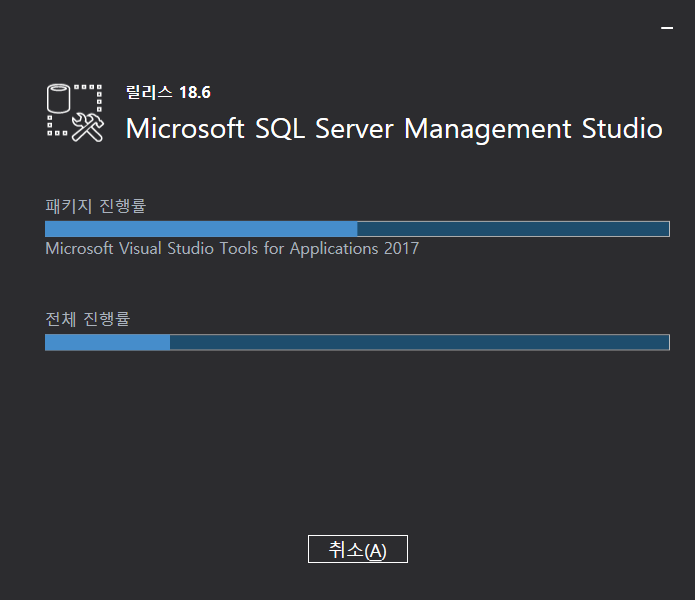Click the 전체 진행률 label
Viewport: 695px width, 600px height.
[x=87, y=319]
